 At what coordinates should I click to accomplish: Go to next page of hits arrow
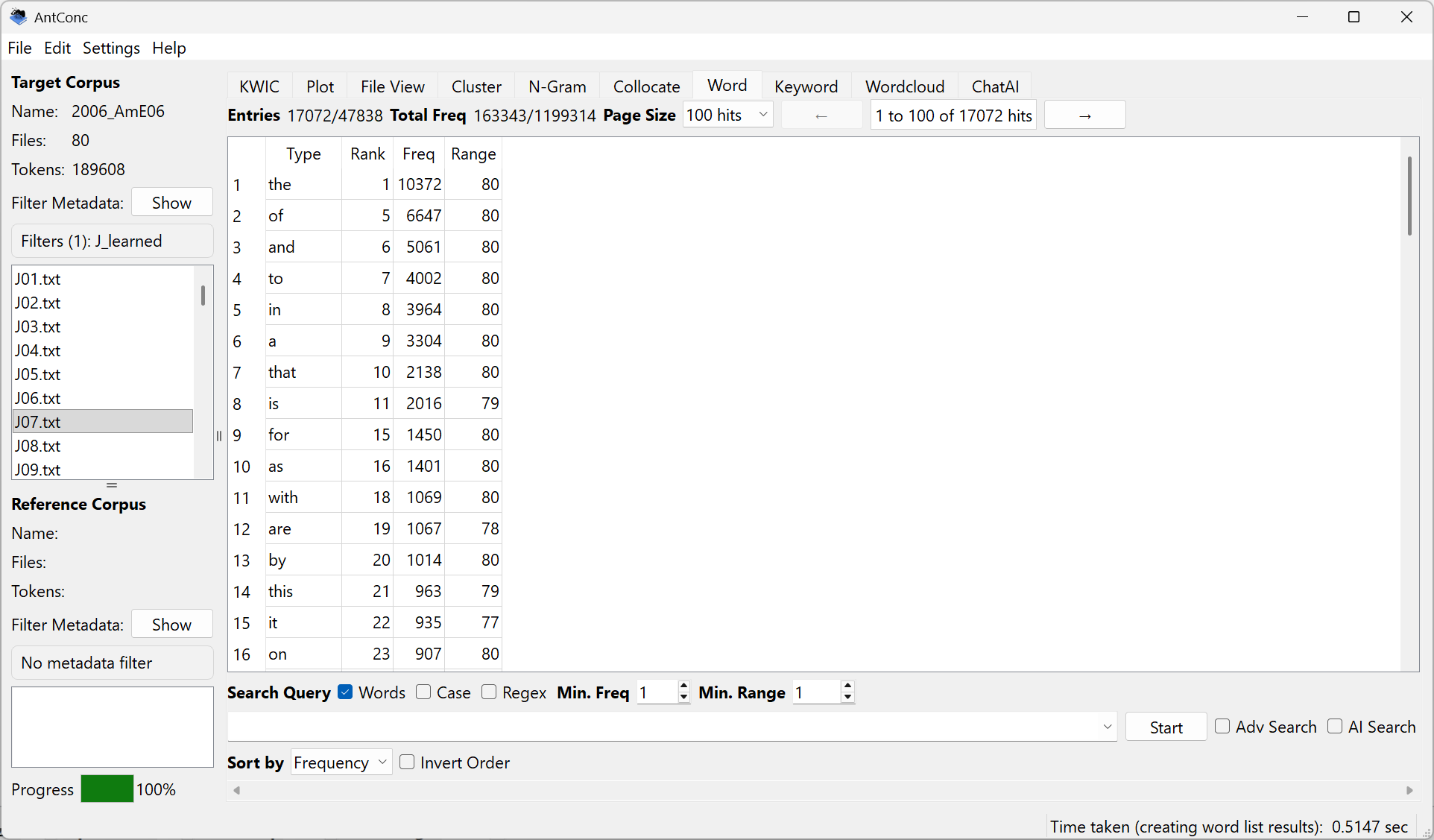click(x=1084, y=116)
